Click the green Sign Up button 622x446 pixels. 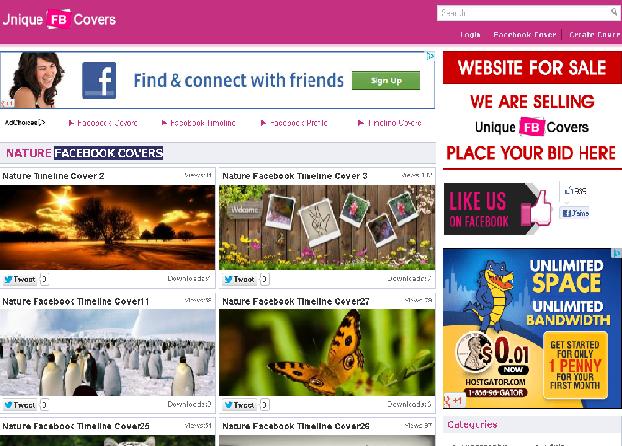click(386, 81)
